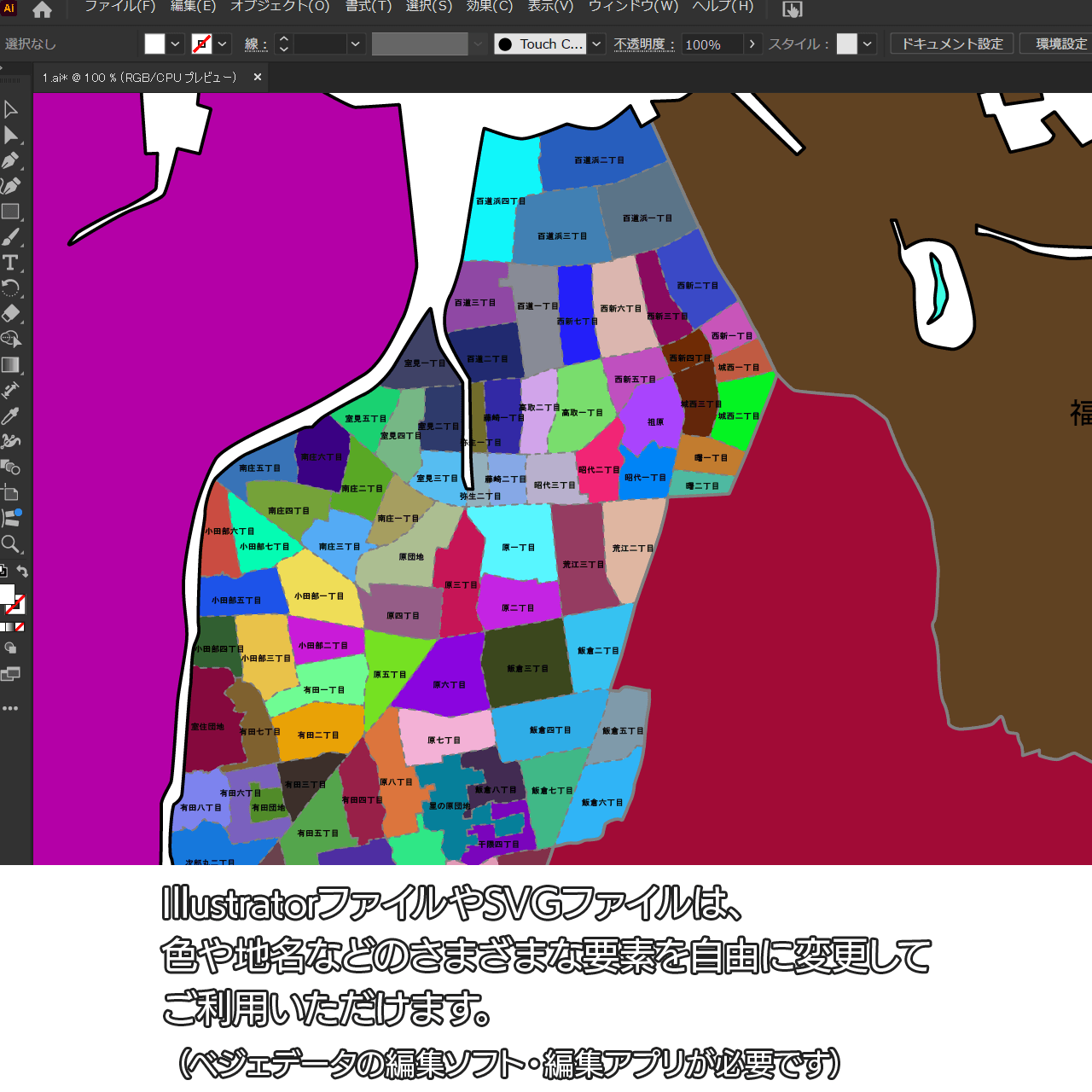Open the オブジェクト(O) menu
Viewport: 1092px width, 1092px height.
(x=280, y=7)
